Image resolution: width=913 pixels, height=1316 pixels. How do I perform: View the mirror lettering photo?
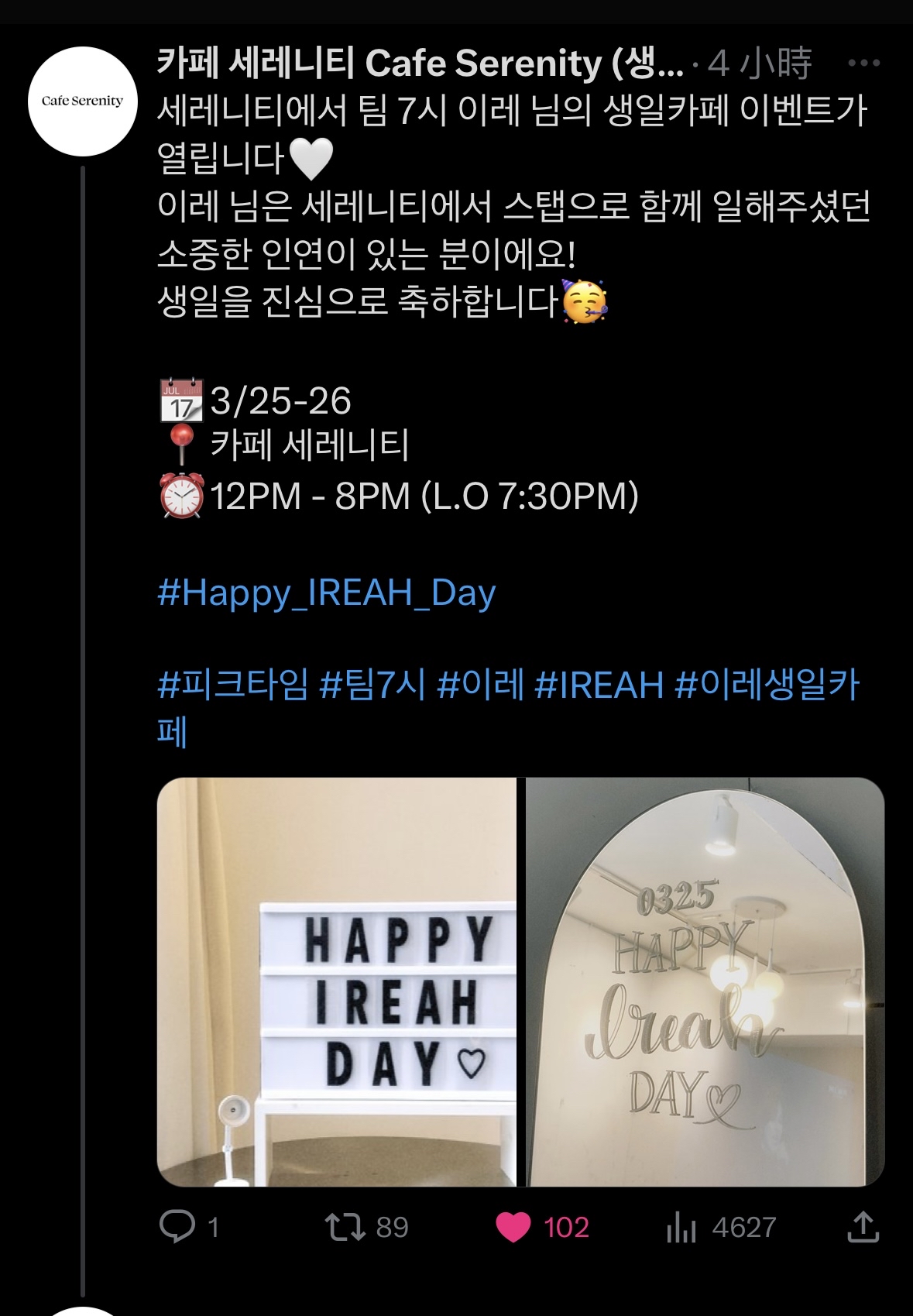click(x=705, y=982)
